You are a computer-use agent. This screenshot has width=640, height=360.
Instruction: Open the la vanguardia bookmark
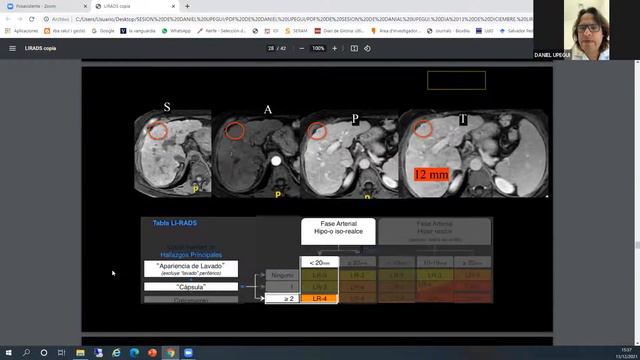(x=138, y=31)
